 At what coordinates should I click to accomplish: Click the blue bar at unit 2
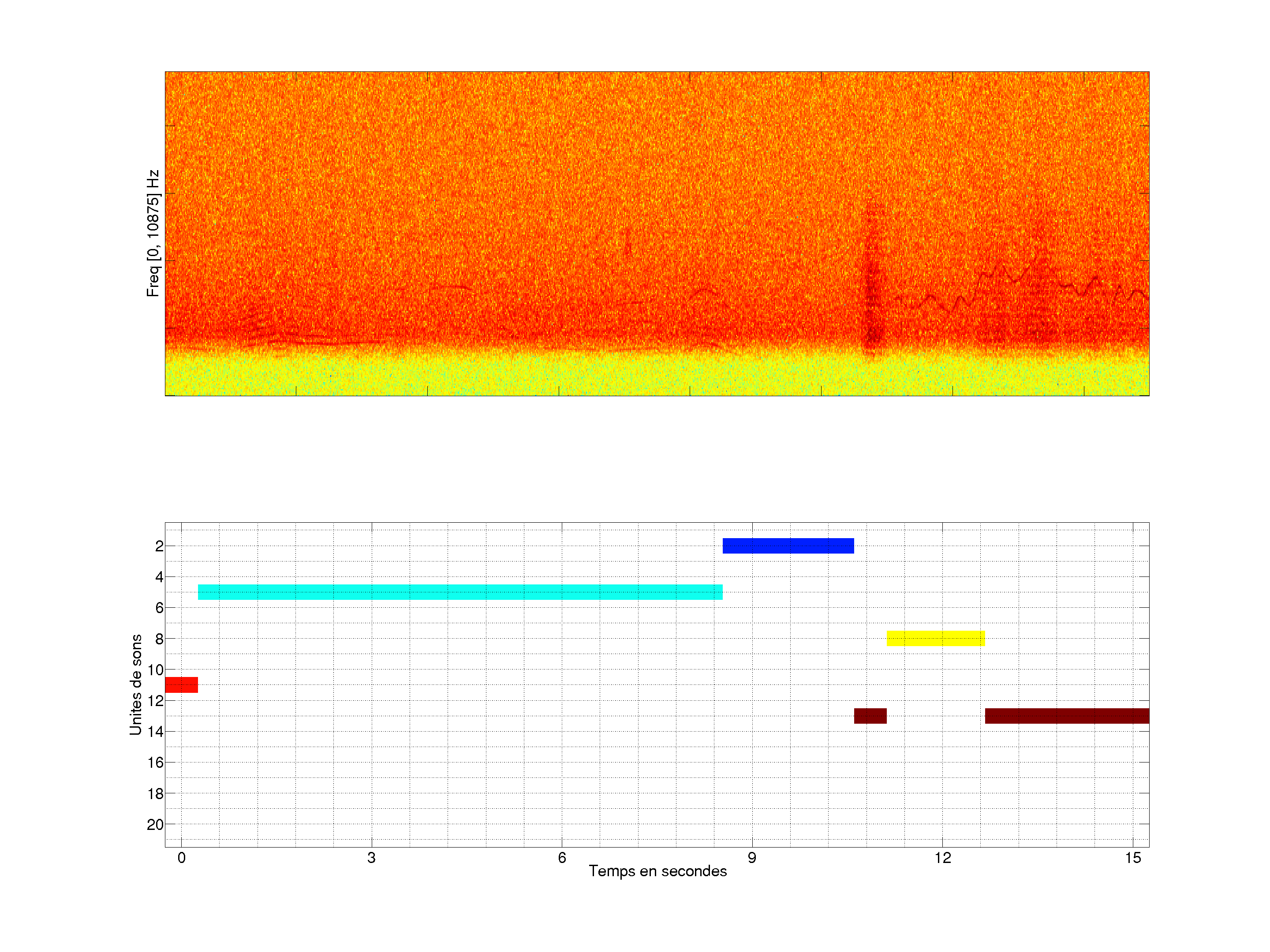[788, 546]
